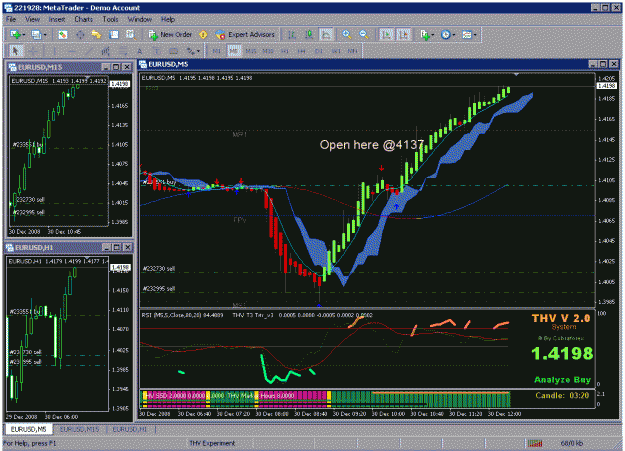Image resolution: width=625 pixels, height=451 pixels.
Task: Toggle the Chart Shift button
Action: 403,35
